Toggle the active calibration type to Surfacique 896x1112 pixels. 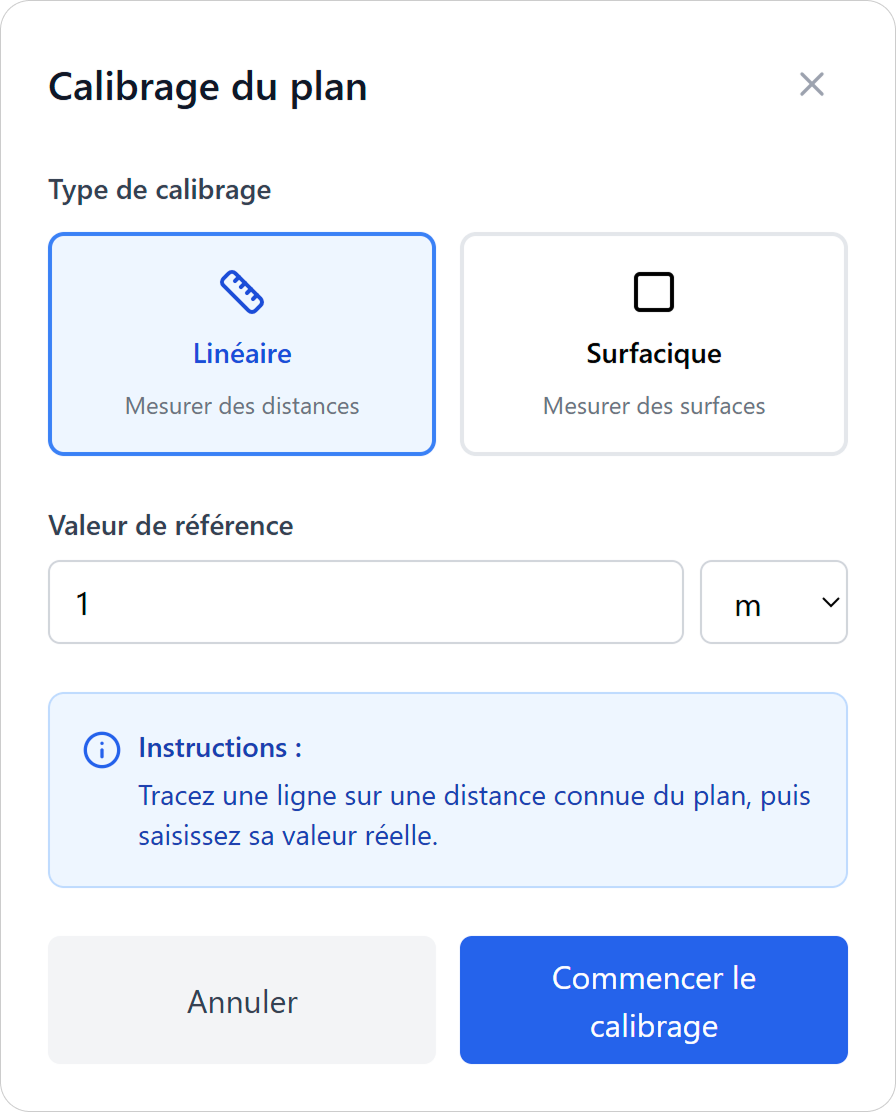[x=654, y=344]
